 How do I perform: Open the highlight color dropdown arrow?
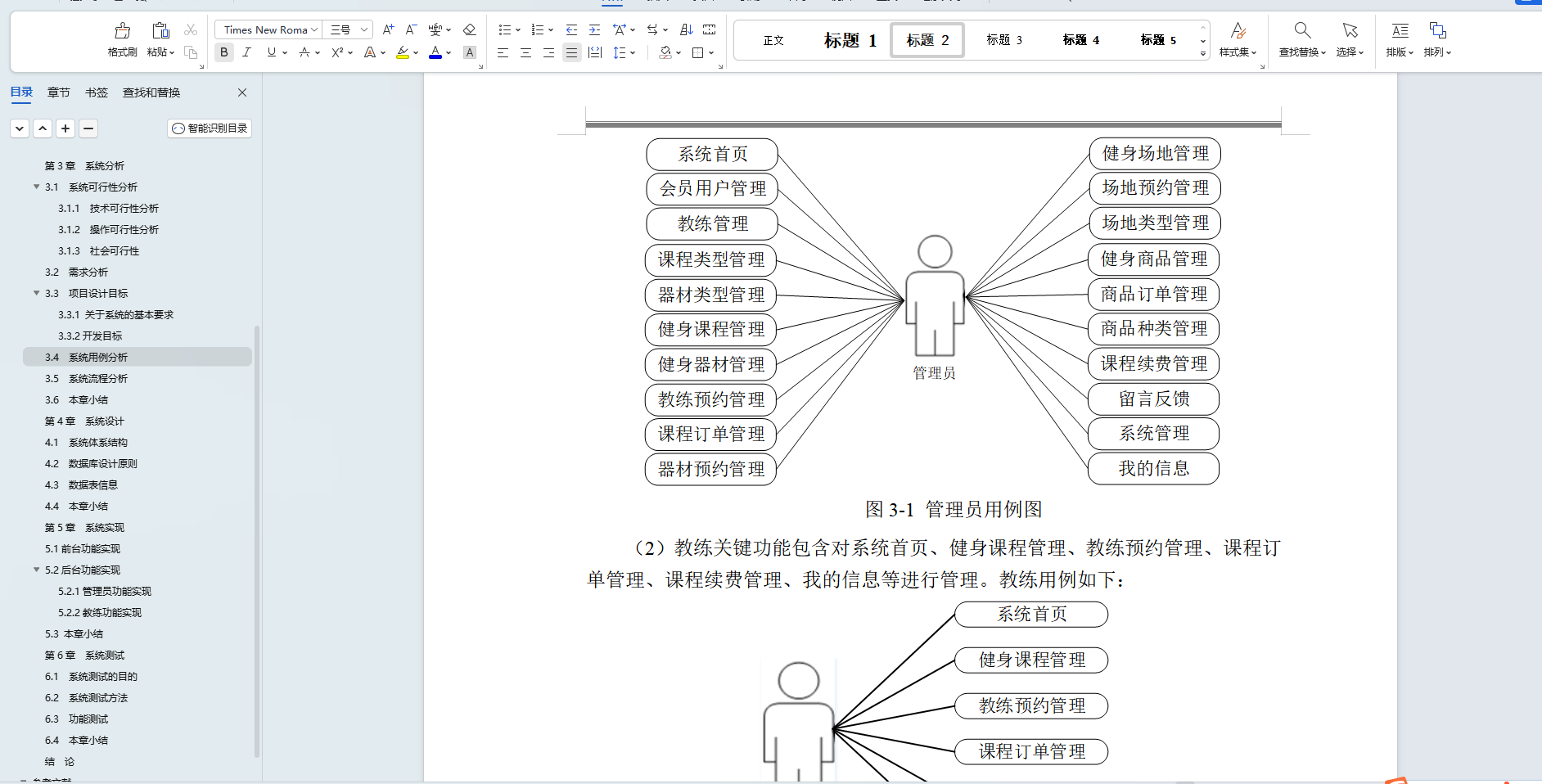(x=416, y=52)
